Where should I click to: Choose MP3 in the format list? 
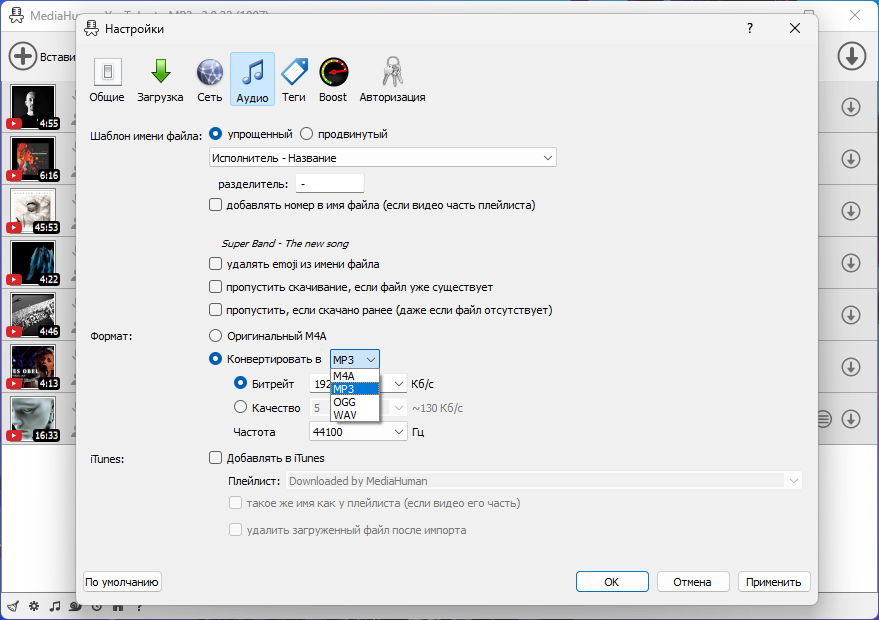pos(355,388)
